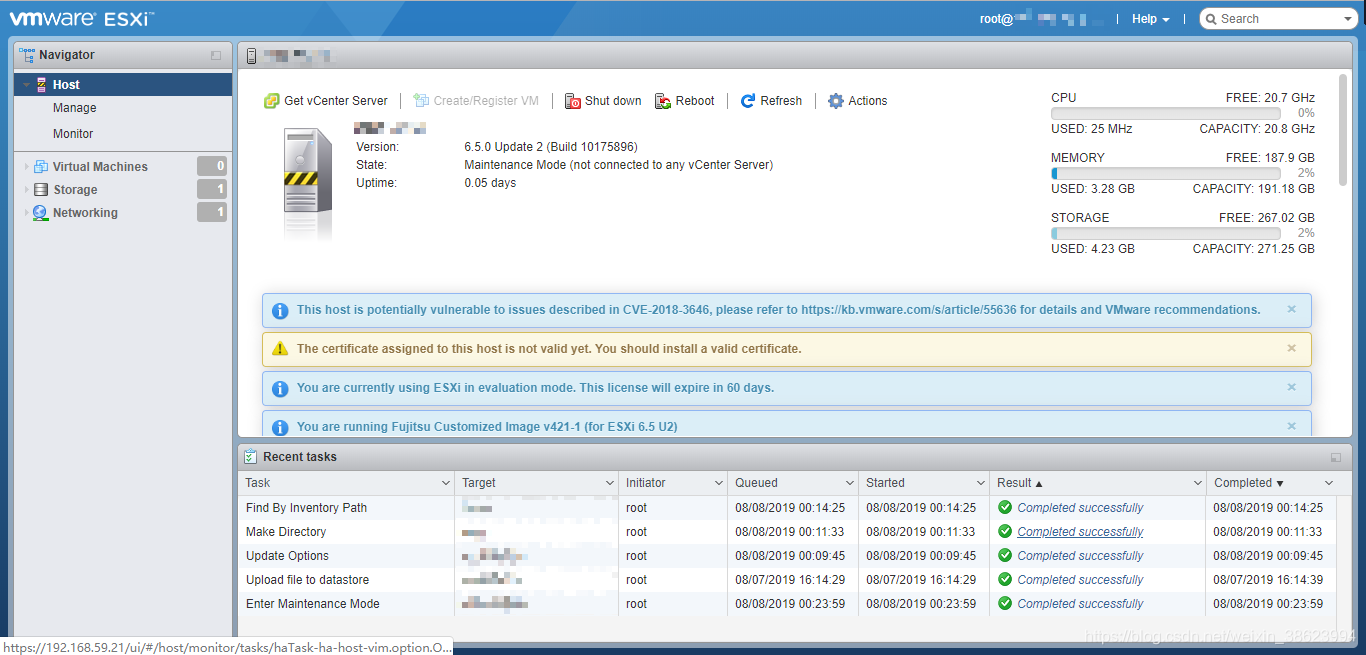Click success icon for Enter Maintenance Mode

pos(1005,604)
